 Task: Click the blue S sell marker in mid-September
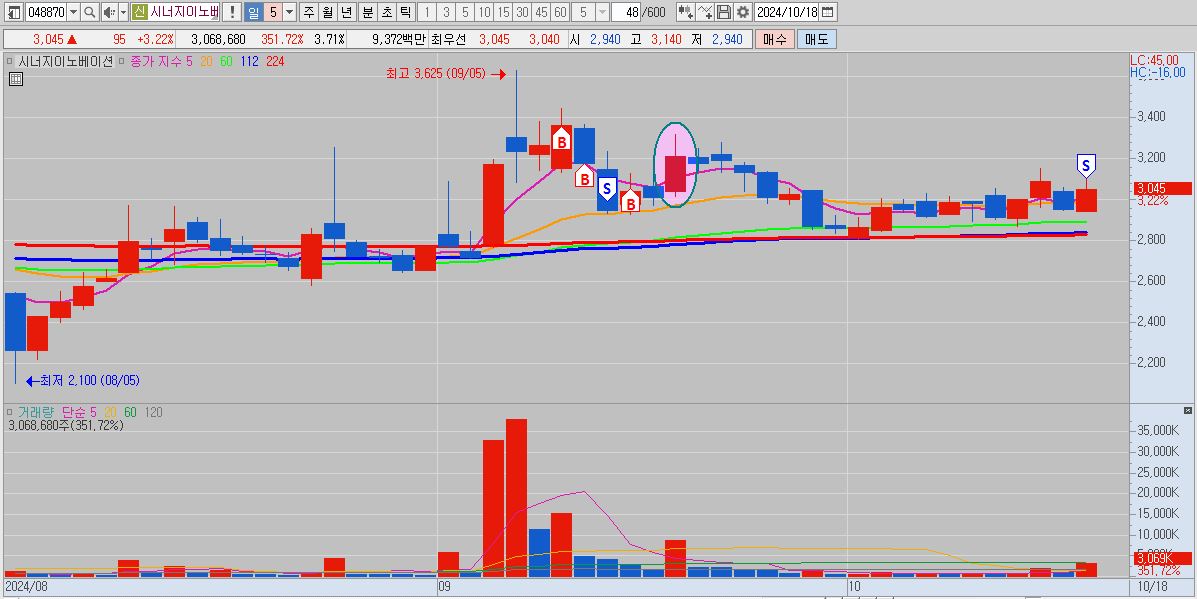tap(607, 188)
